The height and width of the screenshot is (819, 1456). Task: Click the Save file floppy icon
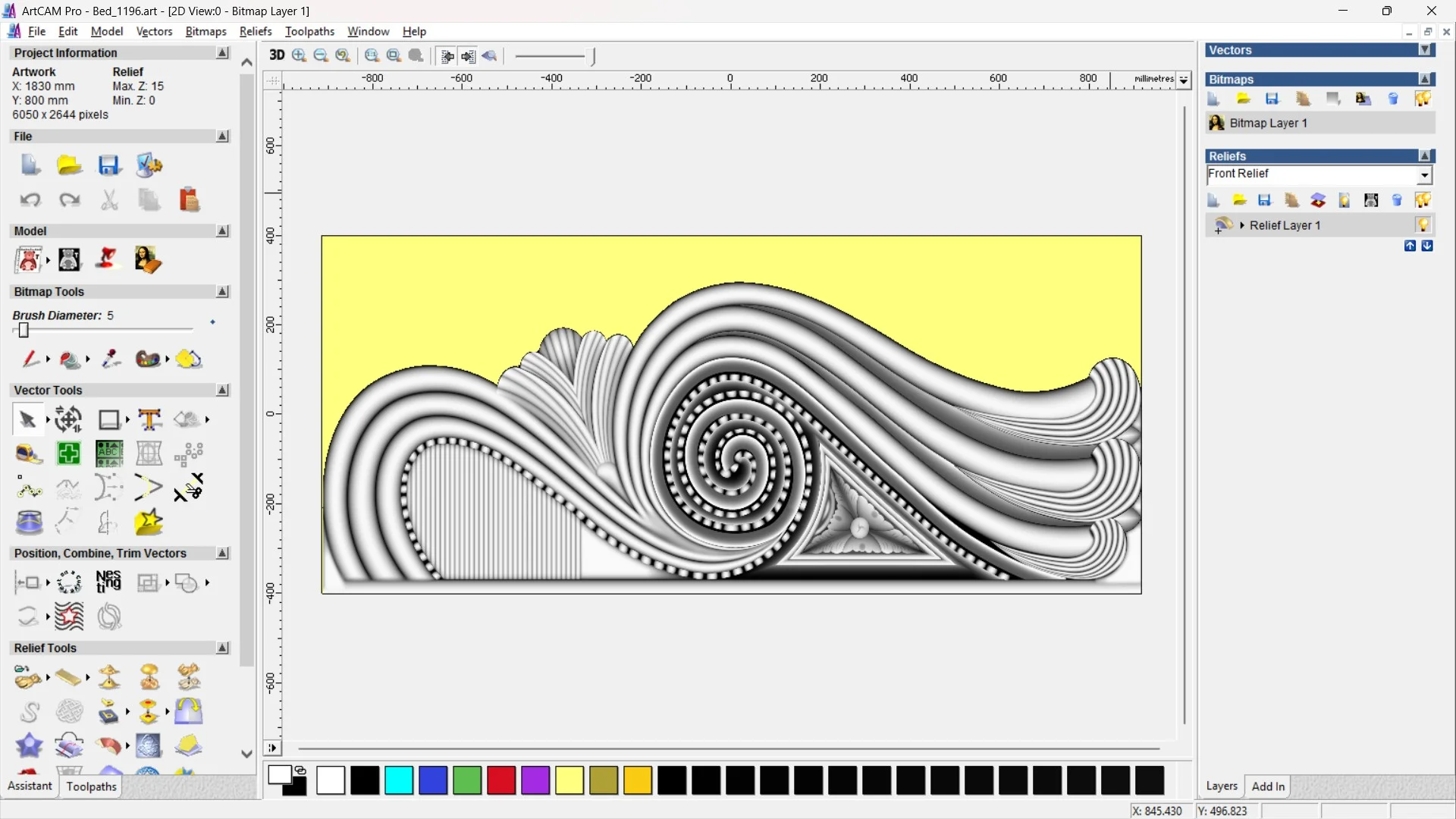click(x=108, y=165)
